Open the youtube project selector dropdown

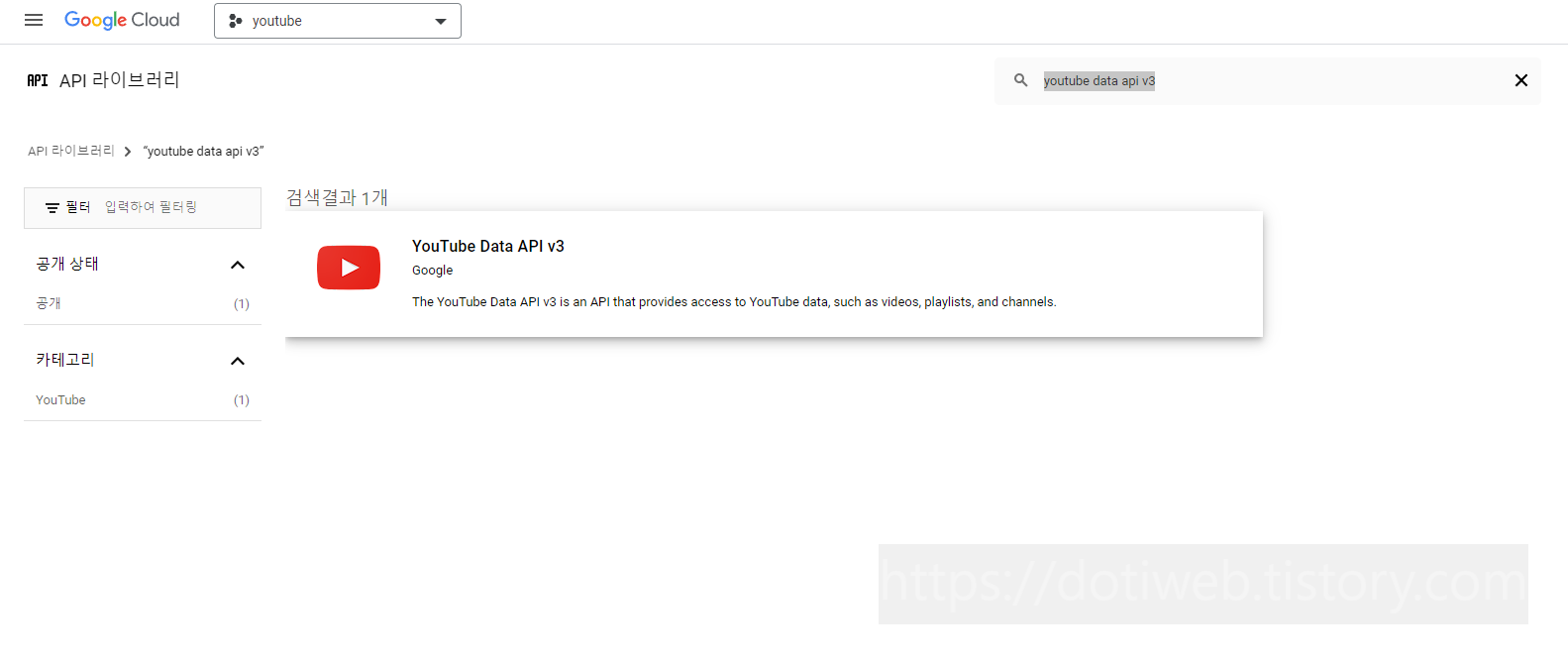pos(337,21)
